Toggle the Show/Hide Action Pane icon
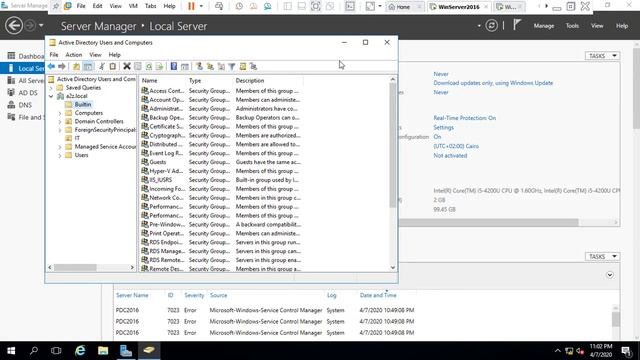The height and width of the screenshot is (360, 640). [x=184, y=66]
